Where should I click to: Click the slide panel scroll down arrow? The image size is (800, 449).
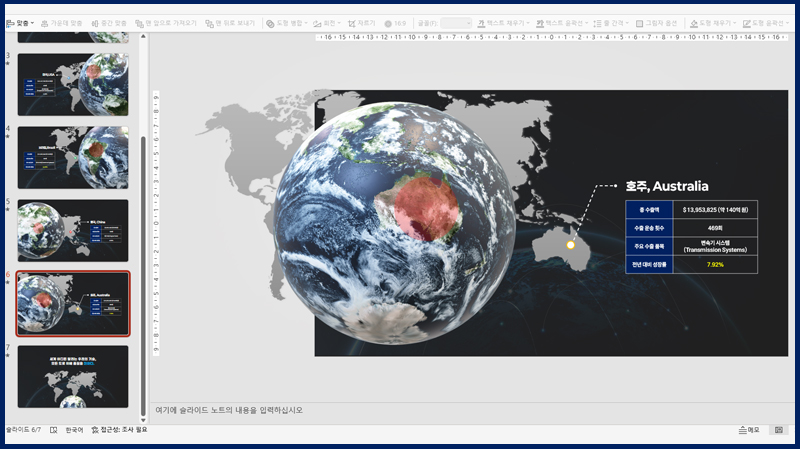click(x=143, y=420)
